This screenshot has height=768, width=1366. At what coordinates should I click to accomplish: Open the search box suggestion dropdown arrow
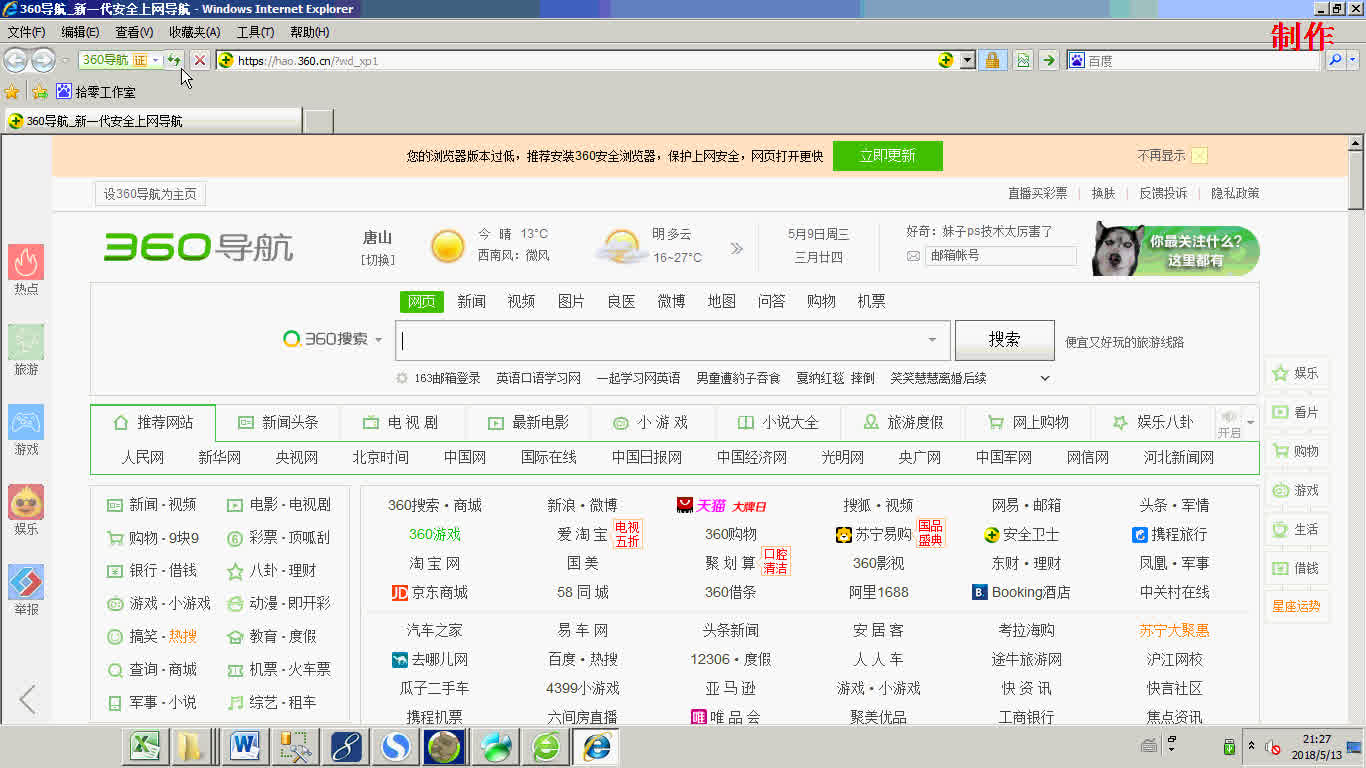(932, 340)
